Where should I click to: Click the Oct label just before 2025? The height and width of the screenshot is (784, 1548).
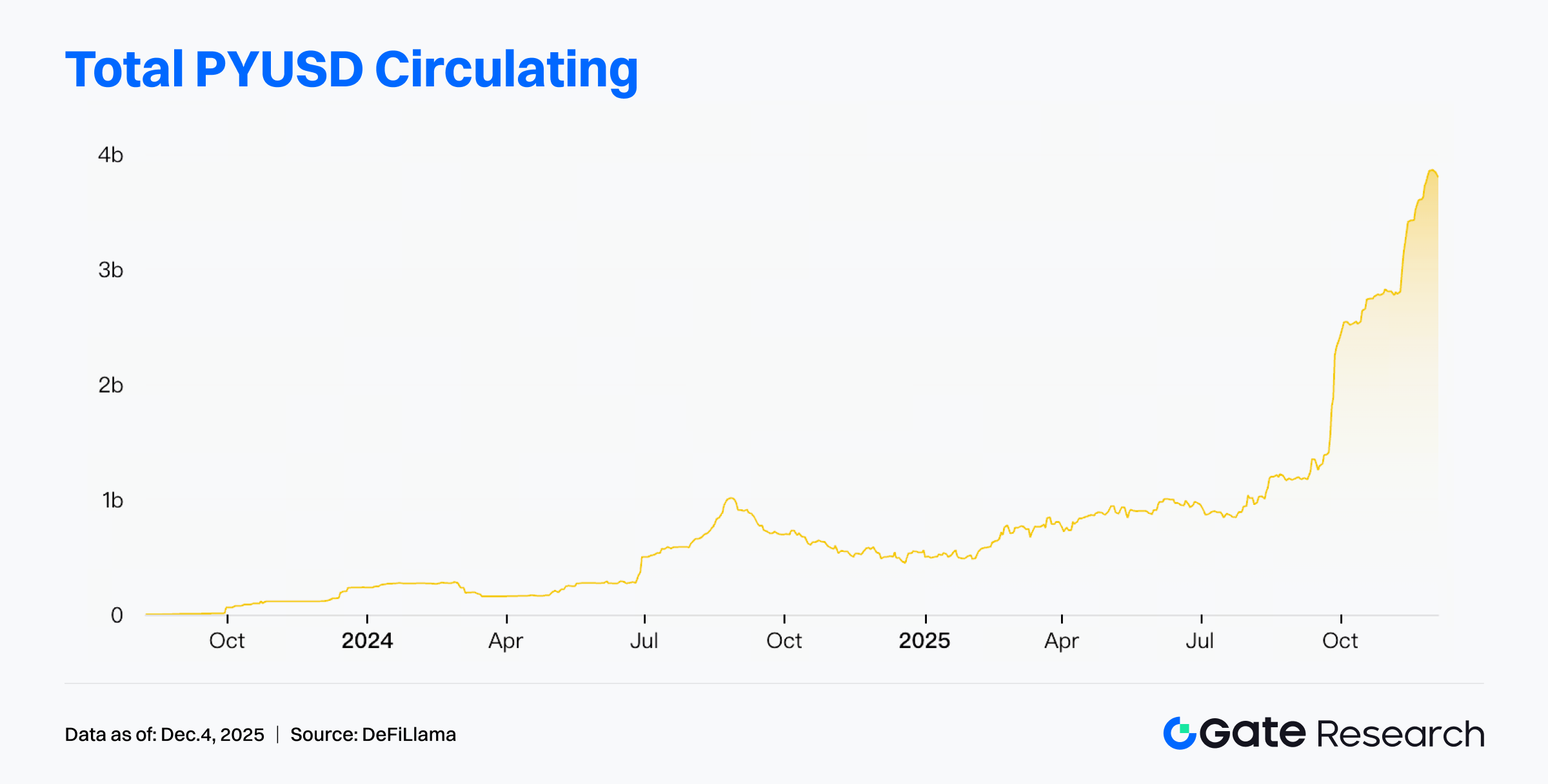(x=784, y=640)
